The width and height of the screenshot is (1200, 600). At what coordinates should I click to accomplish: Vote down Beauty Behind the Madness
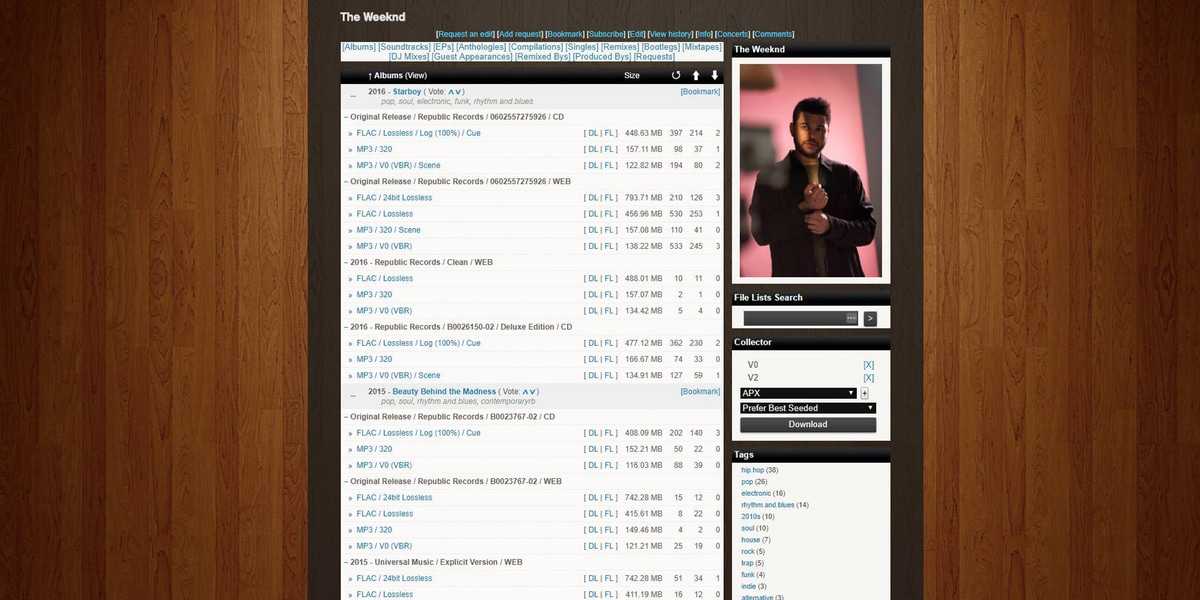[534, 392]
